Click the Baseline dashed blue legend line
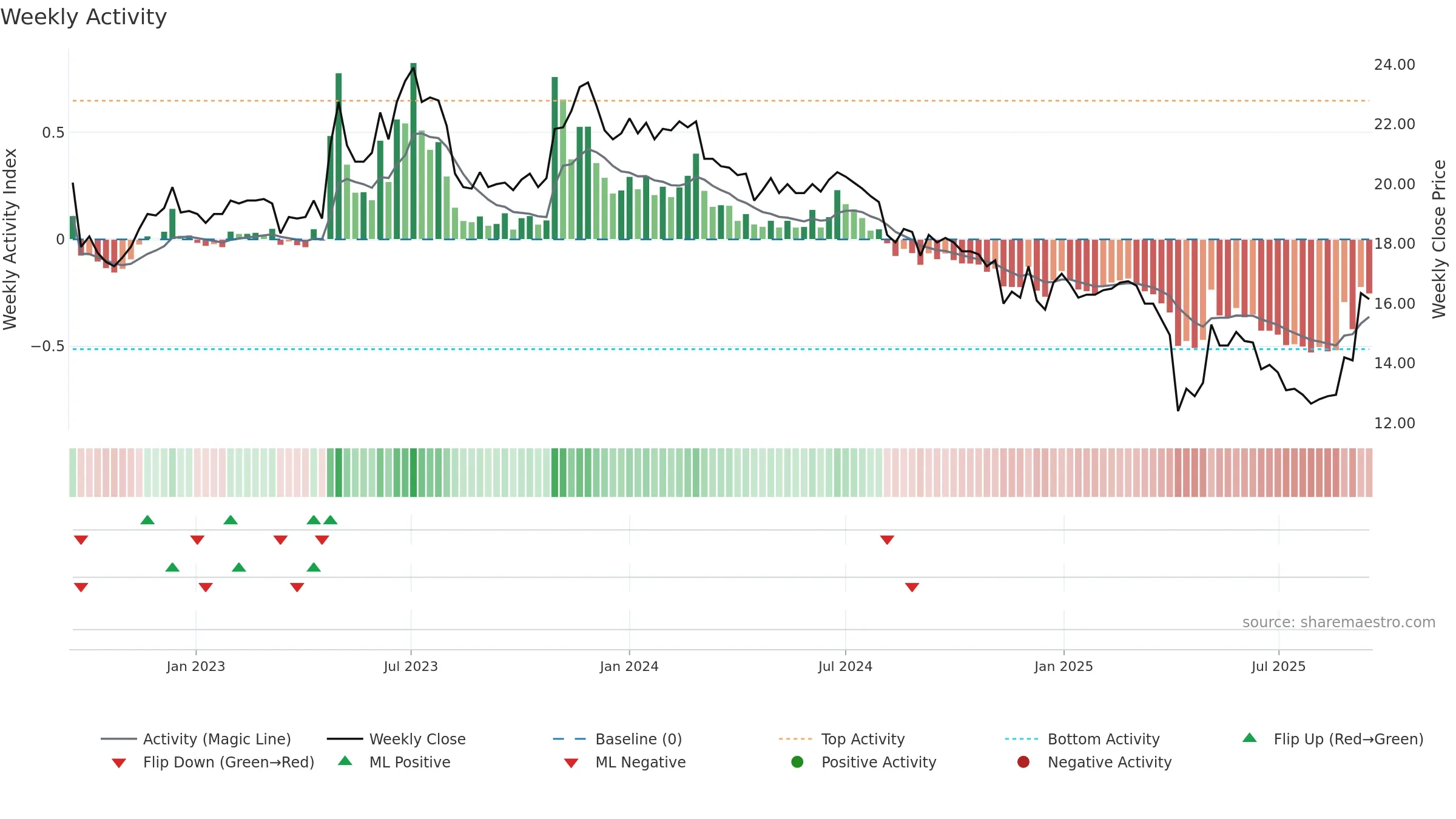The image size is (1456, 819). click(x=570, y=739)
